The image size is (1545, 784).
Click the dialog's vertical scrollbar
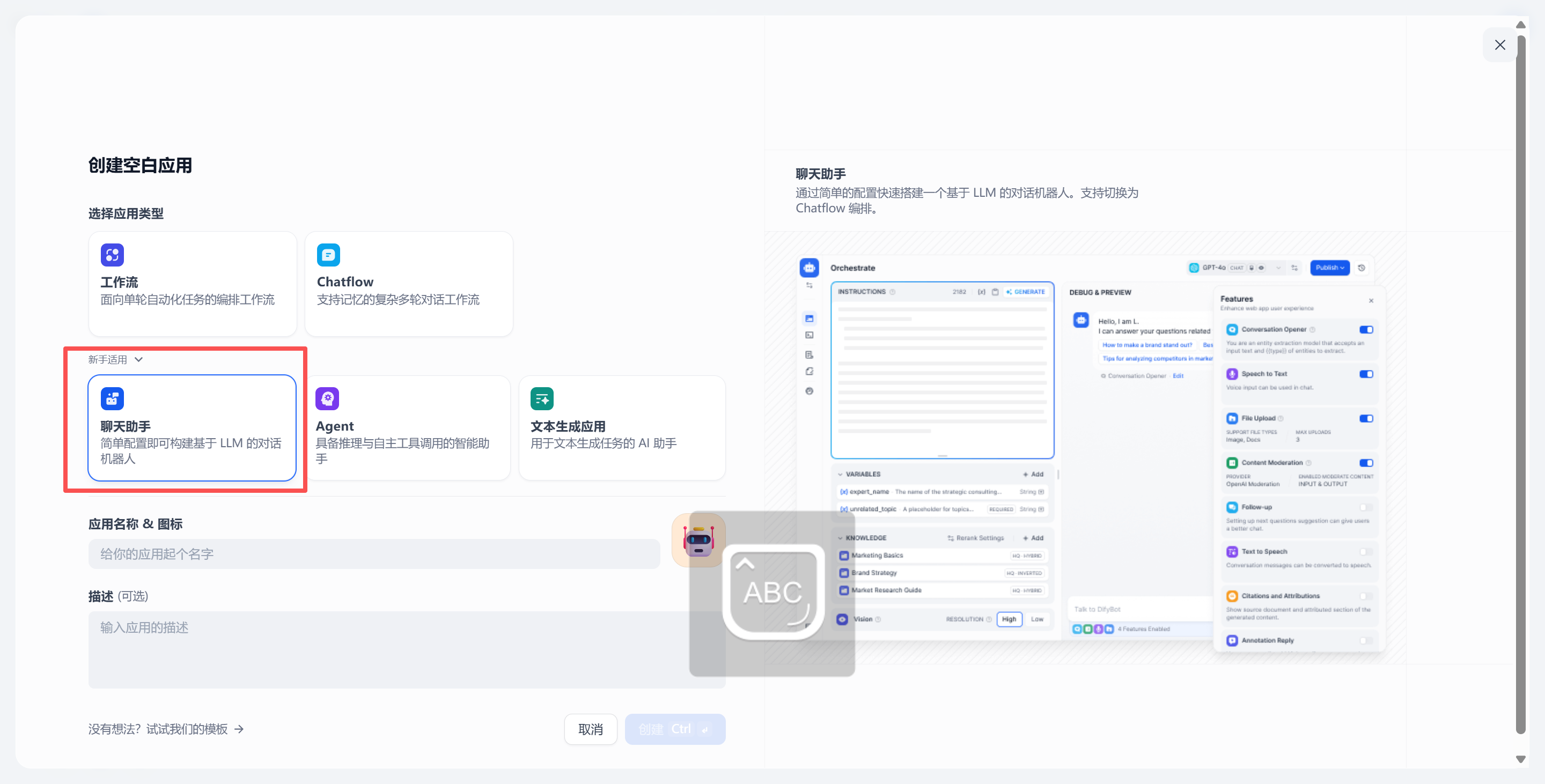coord(1520,383)
